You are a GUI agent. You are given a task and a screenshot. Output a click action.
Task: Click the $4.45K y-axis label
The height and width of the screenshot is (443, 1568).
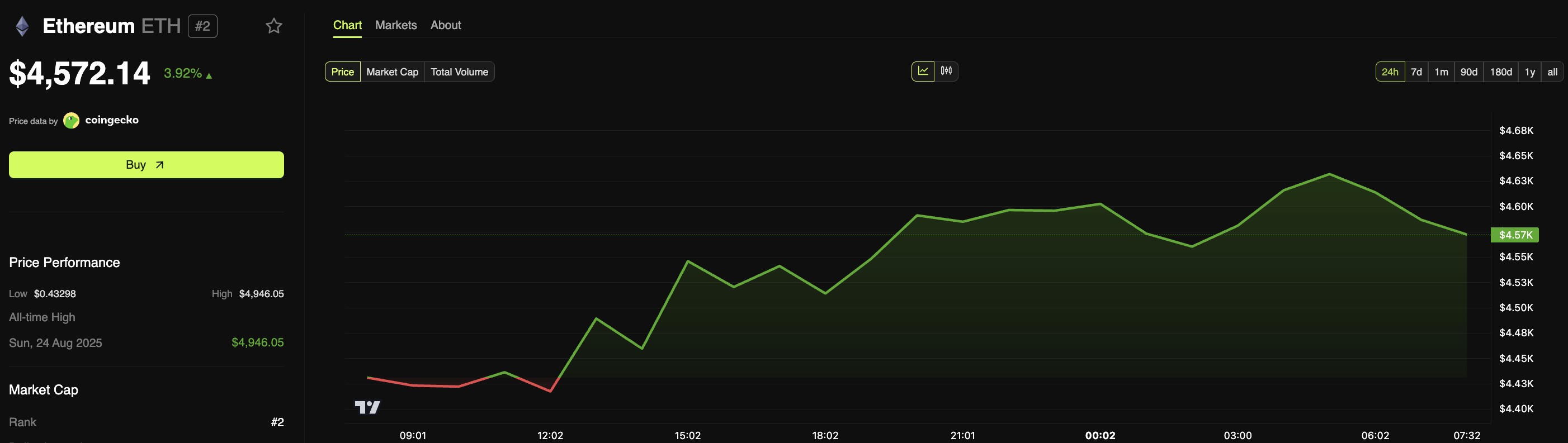tap(1516, 359)
